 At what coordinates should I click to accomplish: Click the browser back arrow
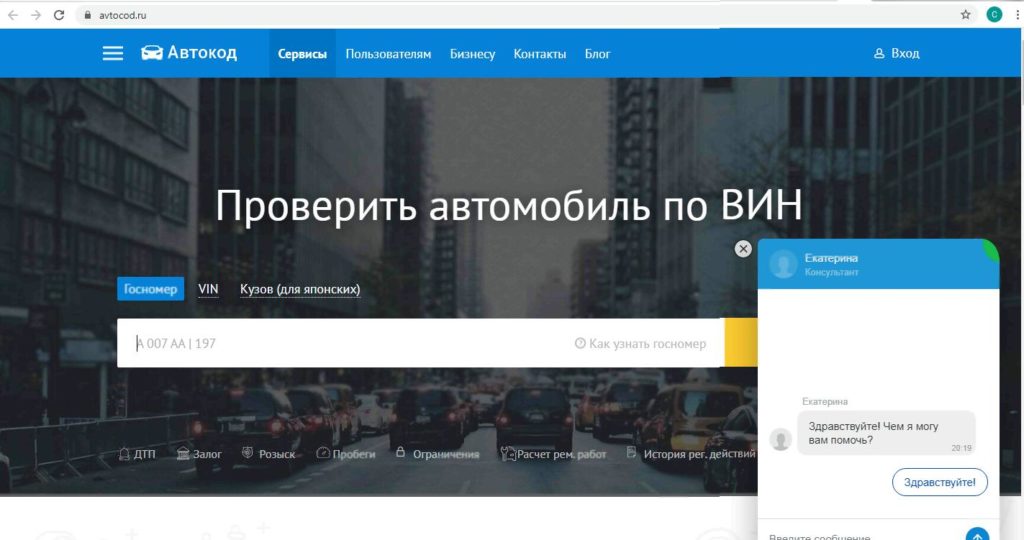point(13,15)
